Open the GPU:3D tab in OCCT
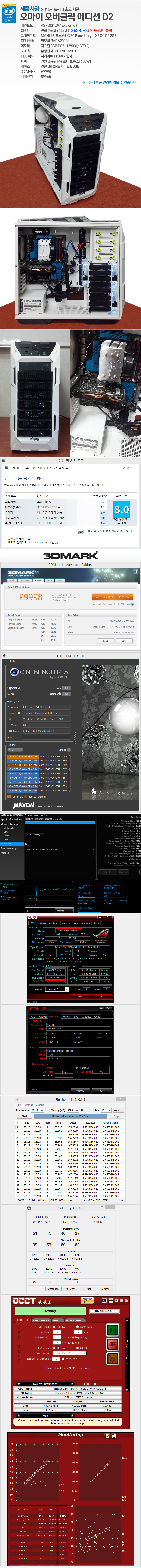Screen dimensions: 141x1568 (57, 1320)
